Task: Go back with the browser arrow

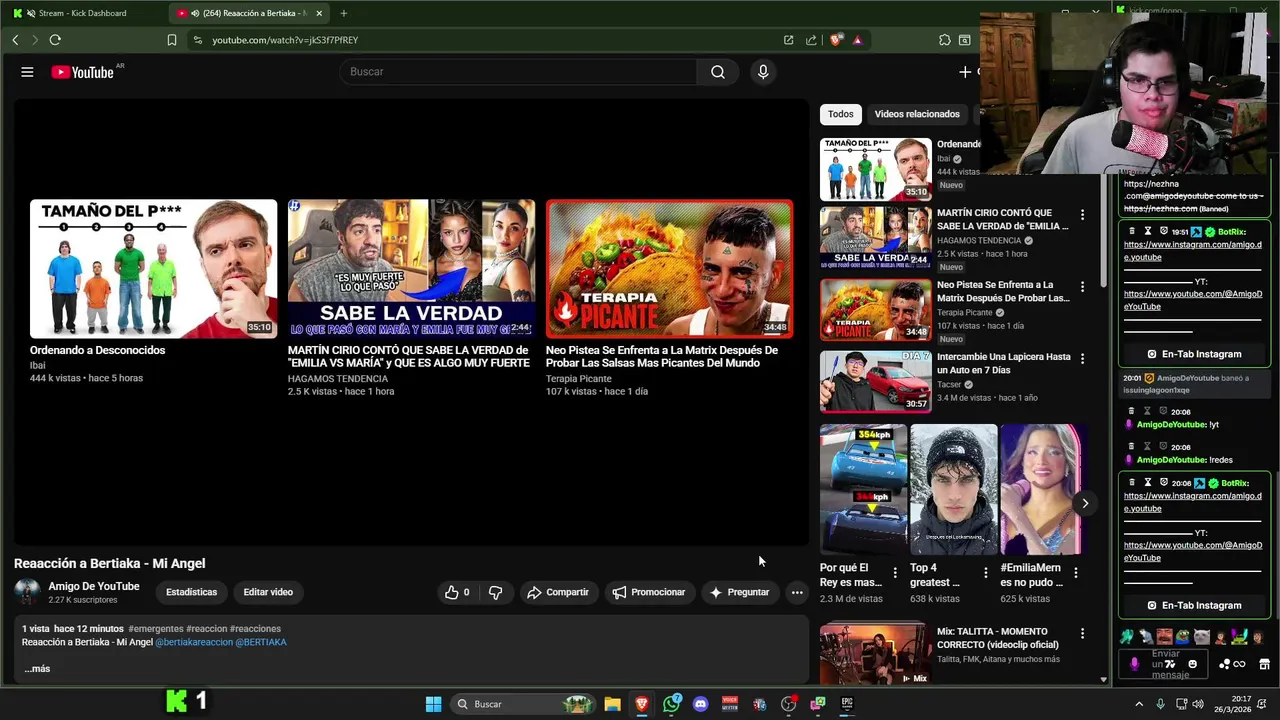Action: click(15, 40)
